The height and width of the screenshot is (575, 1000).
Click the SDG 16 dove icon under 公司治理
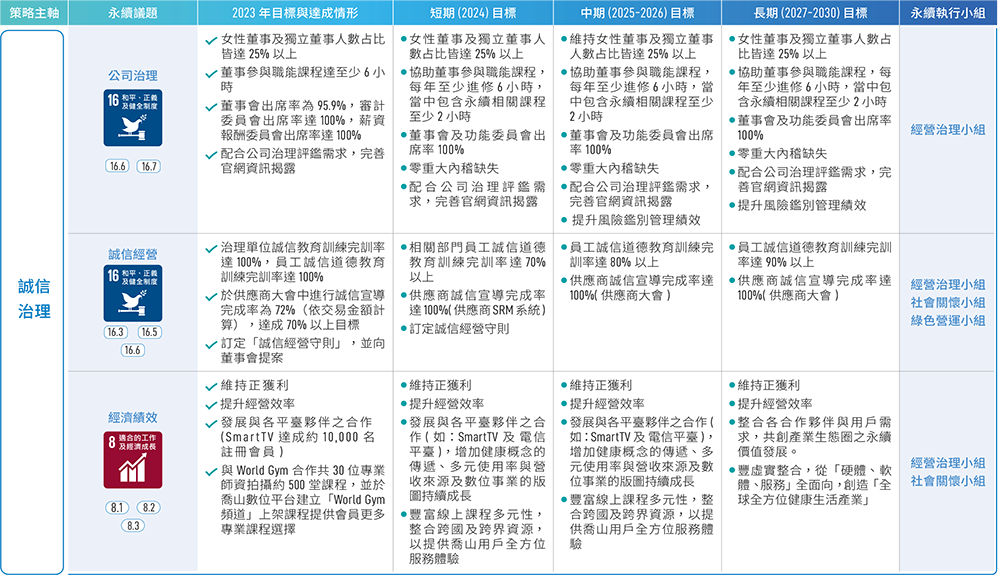132,118
